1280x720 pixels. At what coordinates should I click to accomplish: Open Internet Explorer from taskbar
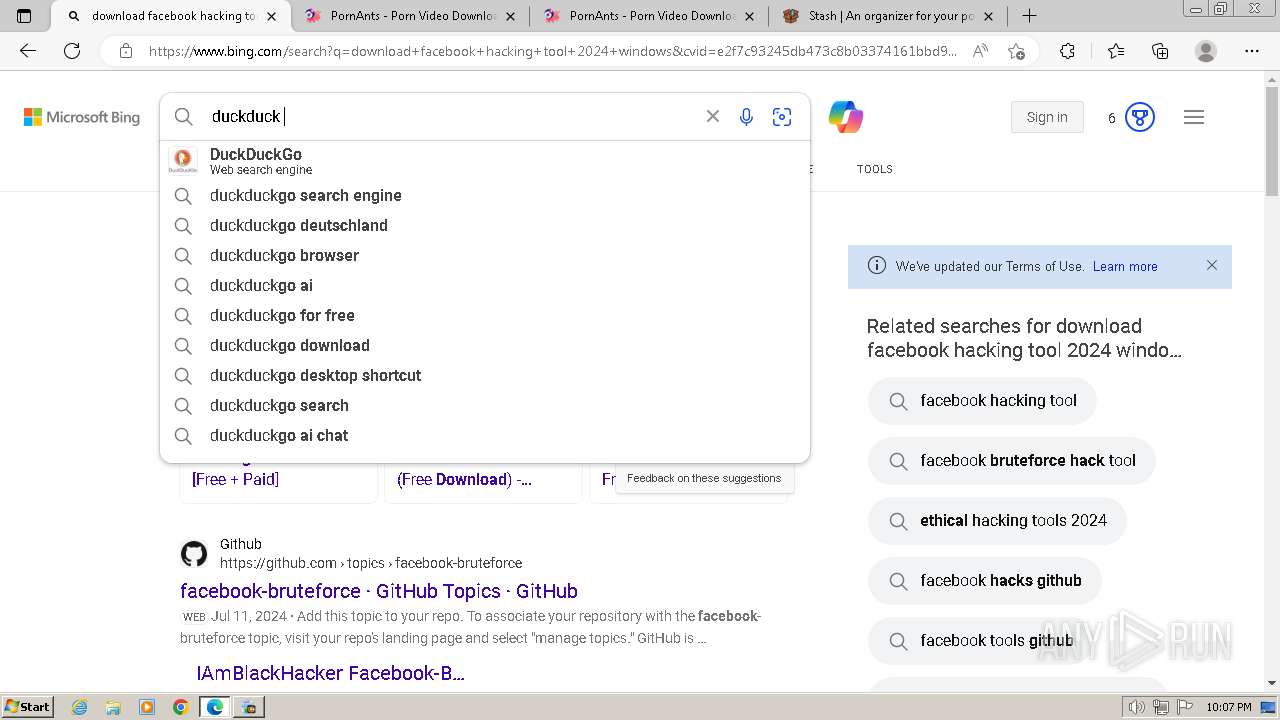click(x=80, y=707)
